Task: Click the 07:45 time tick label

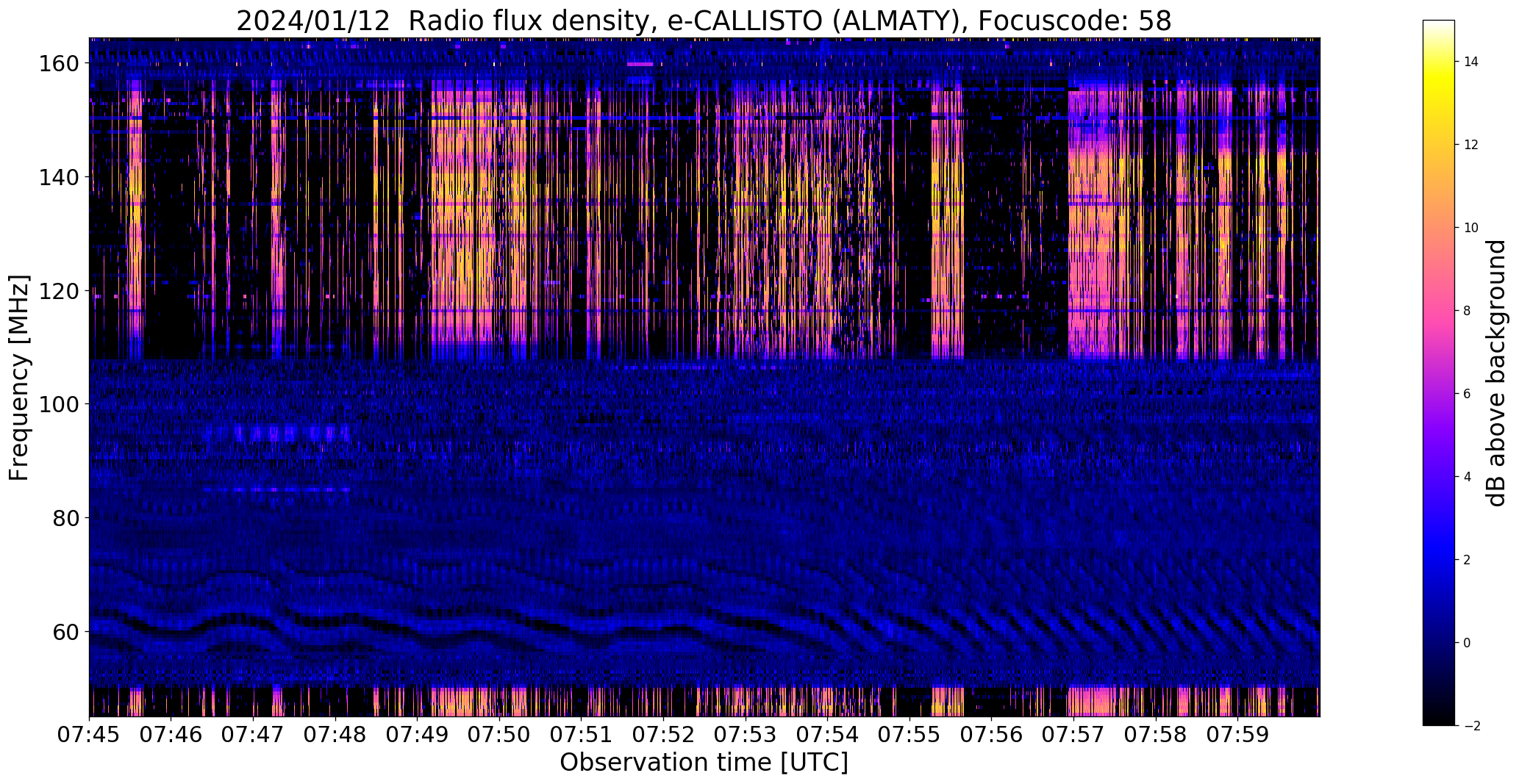Action: [89, 734]
